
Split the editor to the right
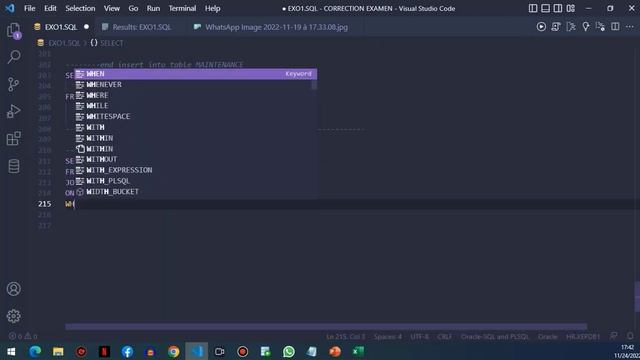click(x=615, y=27)
